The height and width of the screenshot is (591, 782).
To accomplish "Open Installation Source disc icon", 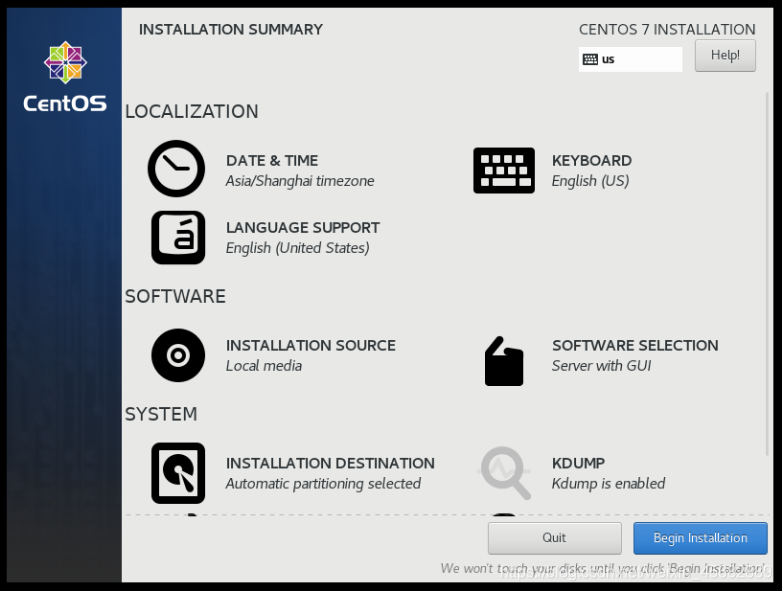I will coord(178,355).
